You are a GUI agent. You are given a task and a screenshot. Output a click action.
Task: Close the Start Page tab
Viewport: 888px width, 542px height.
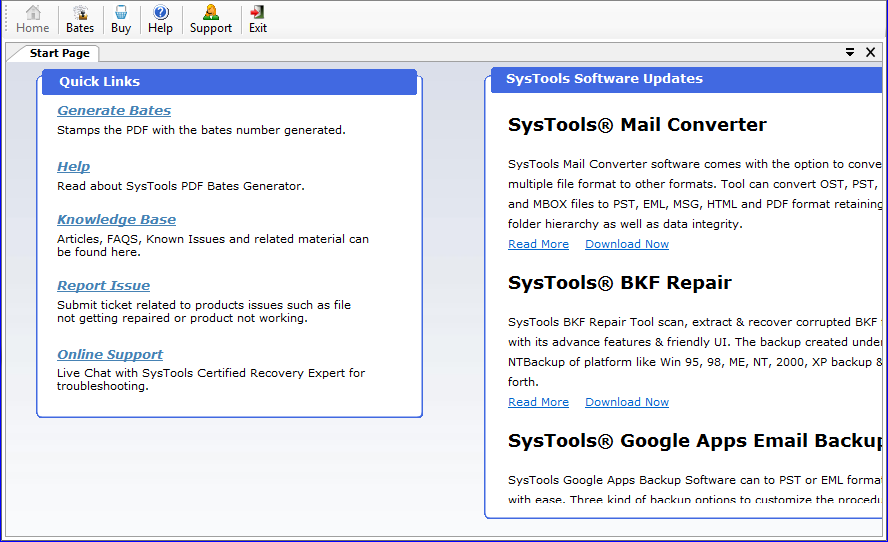point(870,52)
